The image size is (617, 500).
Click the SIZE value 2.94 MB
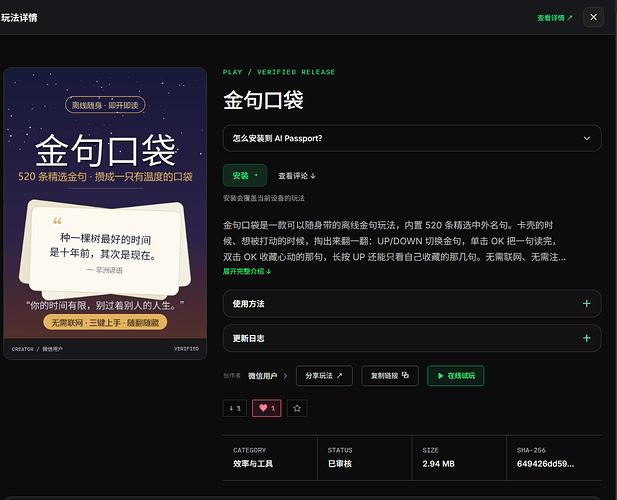pyautogui.click(x=438, y=464)
